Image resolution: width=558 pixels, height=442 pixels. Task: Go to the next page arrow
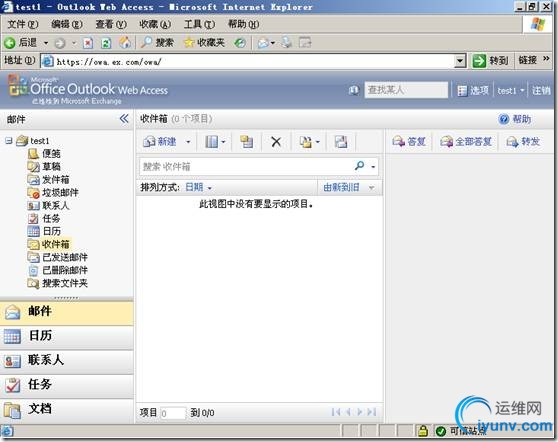pos(360,412)
